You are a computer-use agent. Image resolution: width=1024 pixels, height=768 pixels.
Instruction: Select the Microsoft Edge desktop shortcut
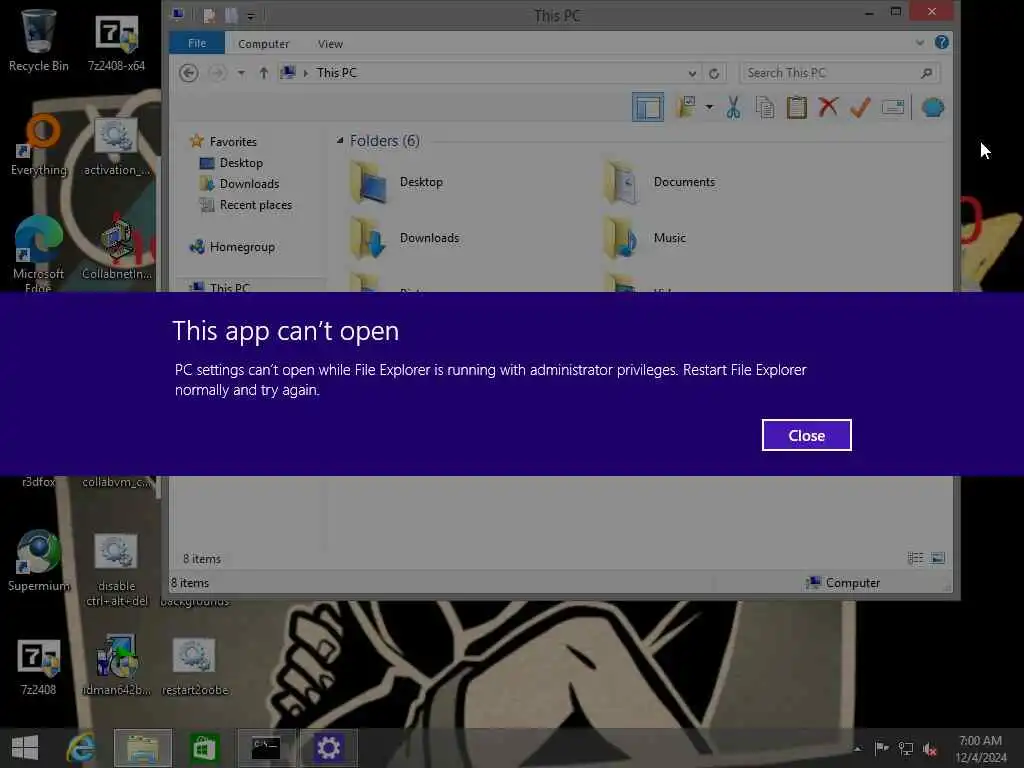[x=39, y=253]
